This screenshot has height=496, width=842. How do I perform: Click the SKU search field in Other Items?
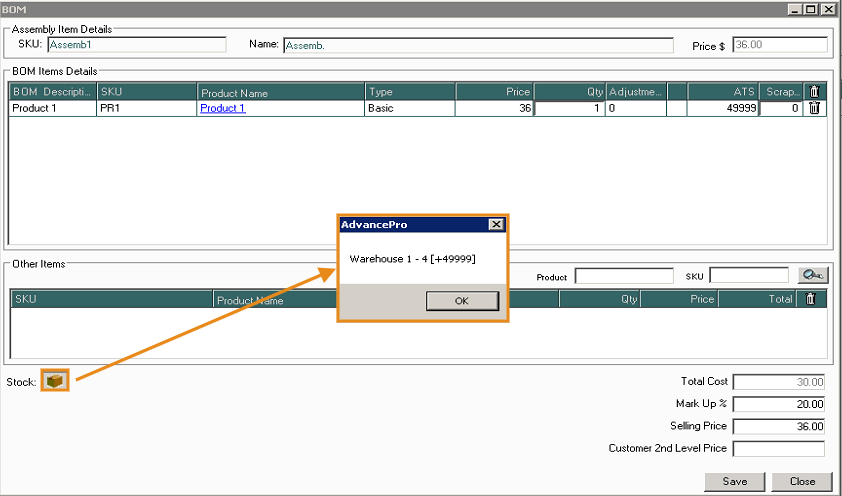pos(749,276)
